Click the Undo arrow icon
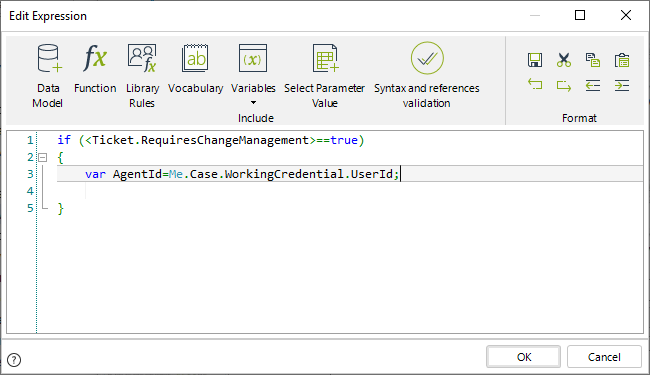The height and width of the screenshot is (375, 650). [x=535, y=85]
